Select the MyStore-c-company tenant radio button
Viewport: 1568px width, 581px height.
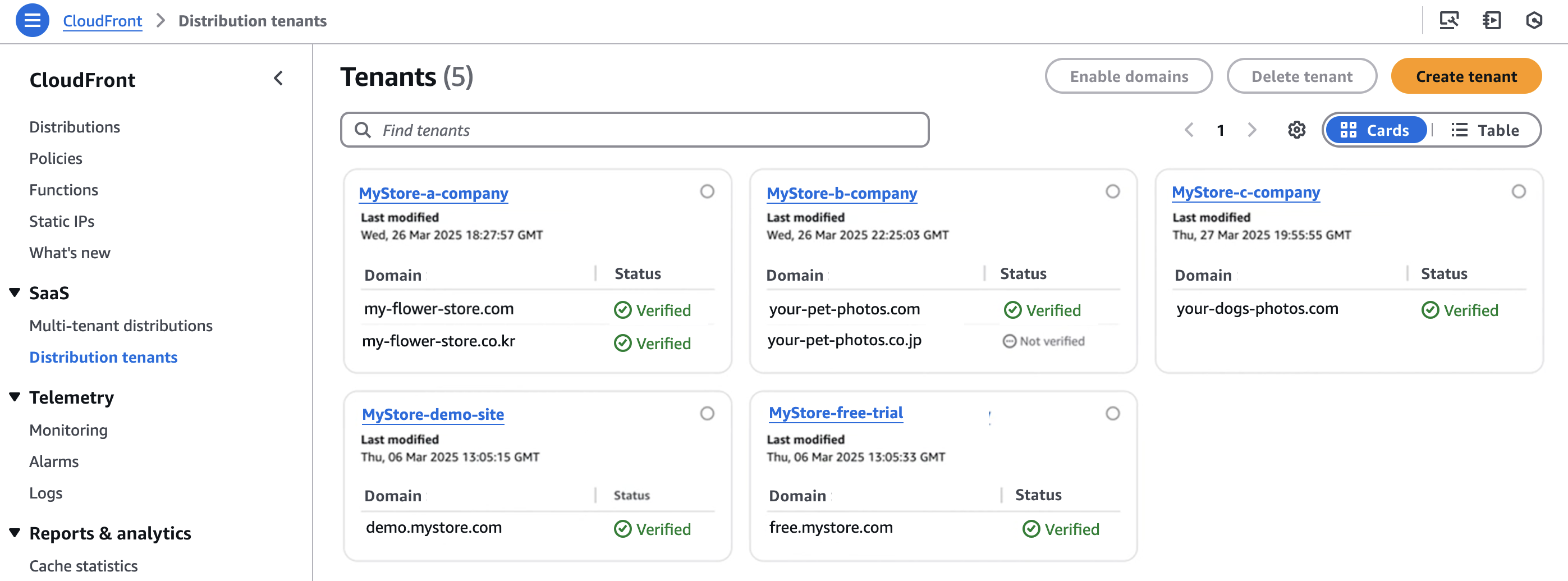(x=1518, y=191)
